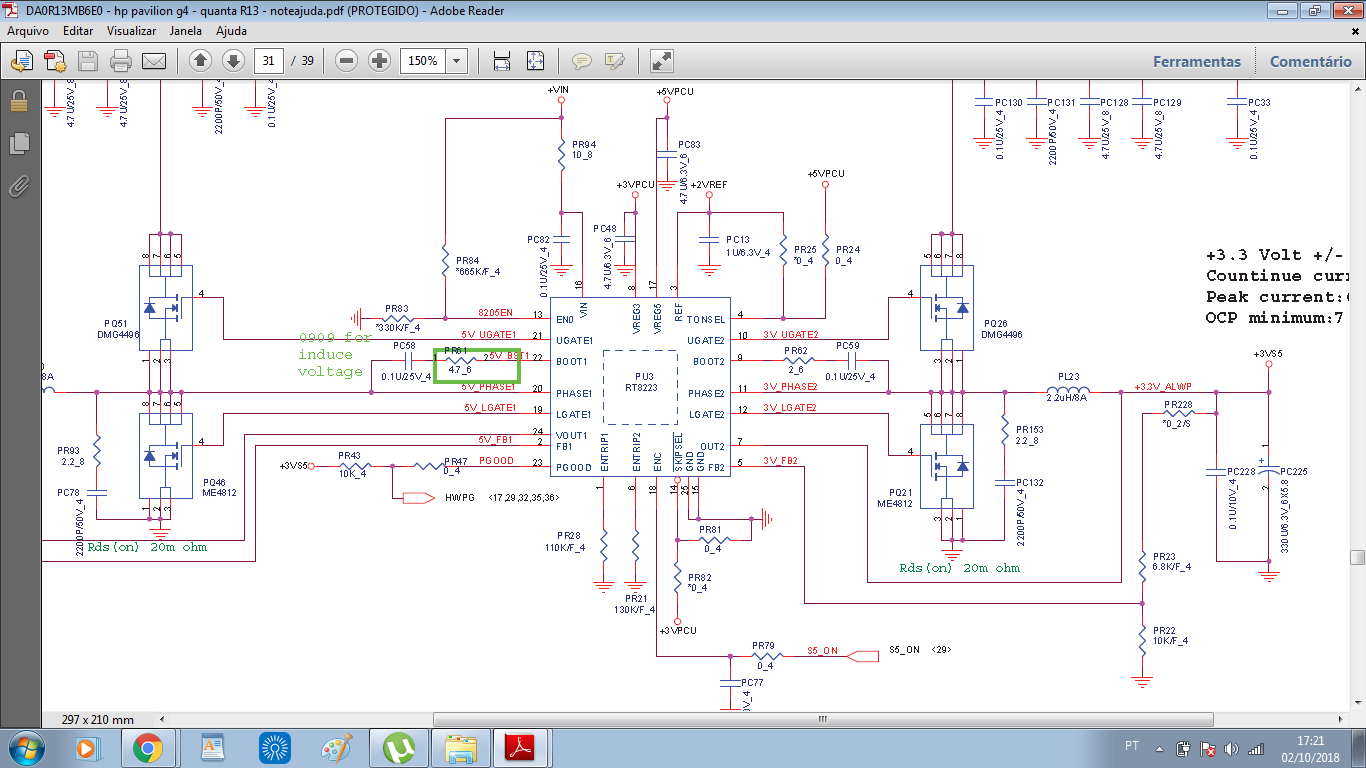1366x768 pixels.
Task: Open the document writer taskbar icon
Action: (212, 748)
